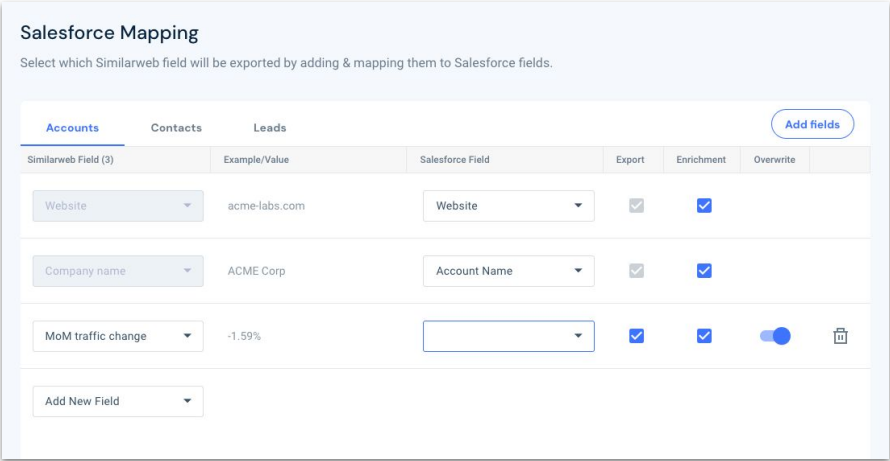The image size is (890, 461).
Task: Click the Export checkbox in Company name row
Action: click(636, 271)
